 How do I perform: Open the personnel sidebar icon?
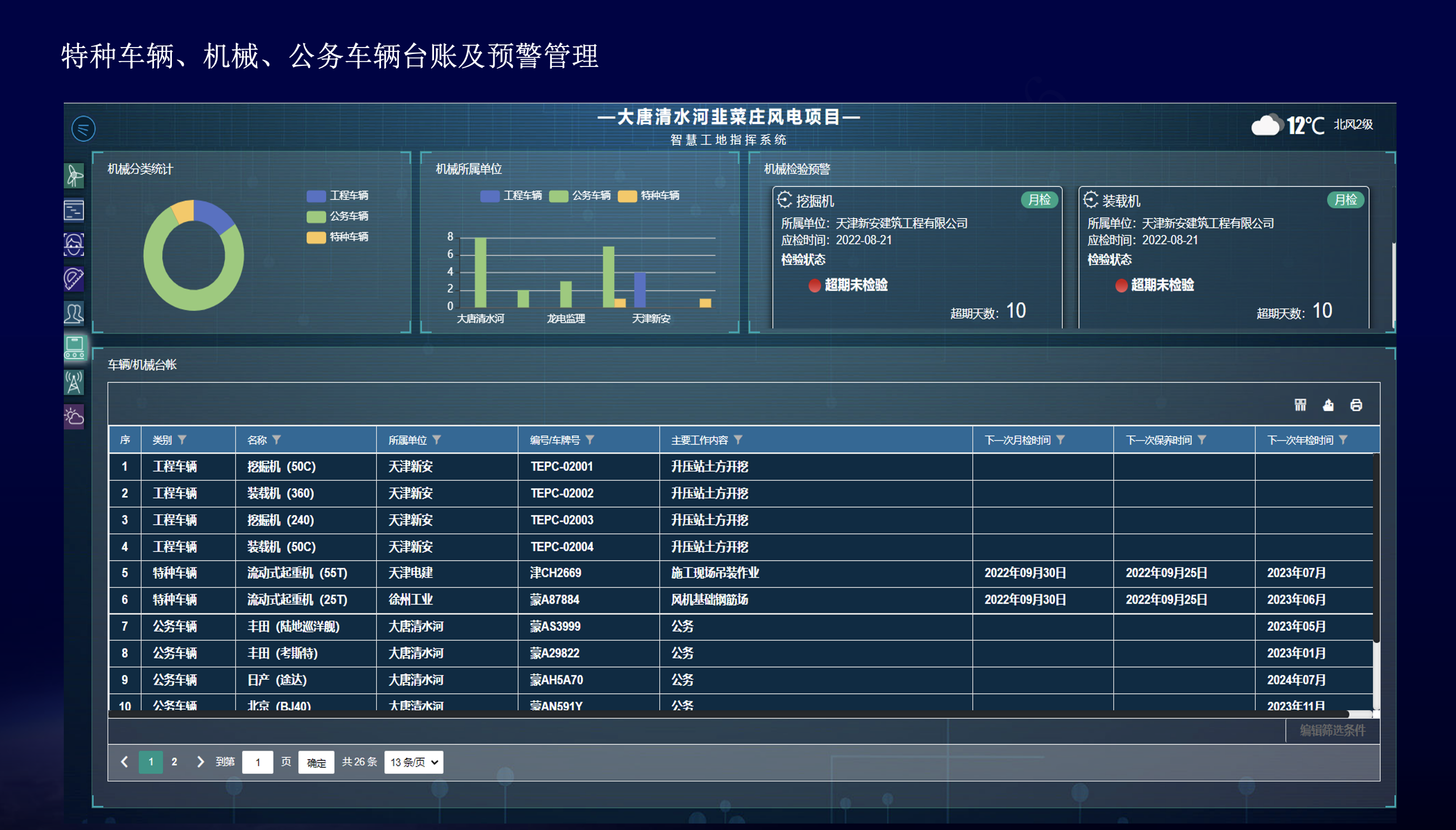[74, 313]
